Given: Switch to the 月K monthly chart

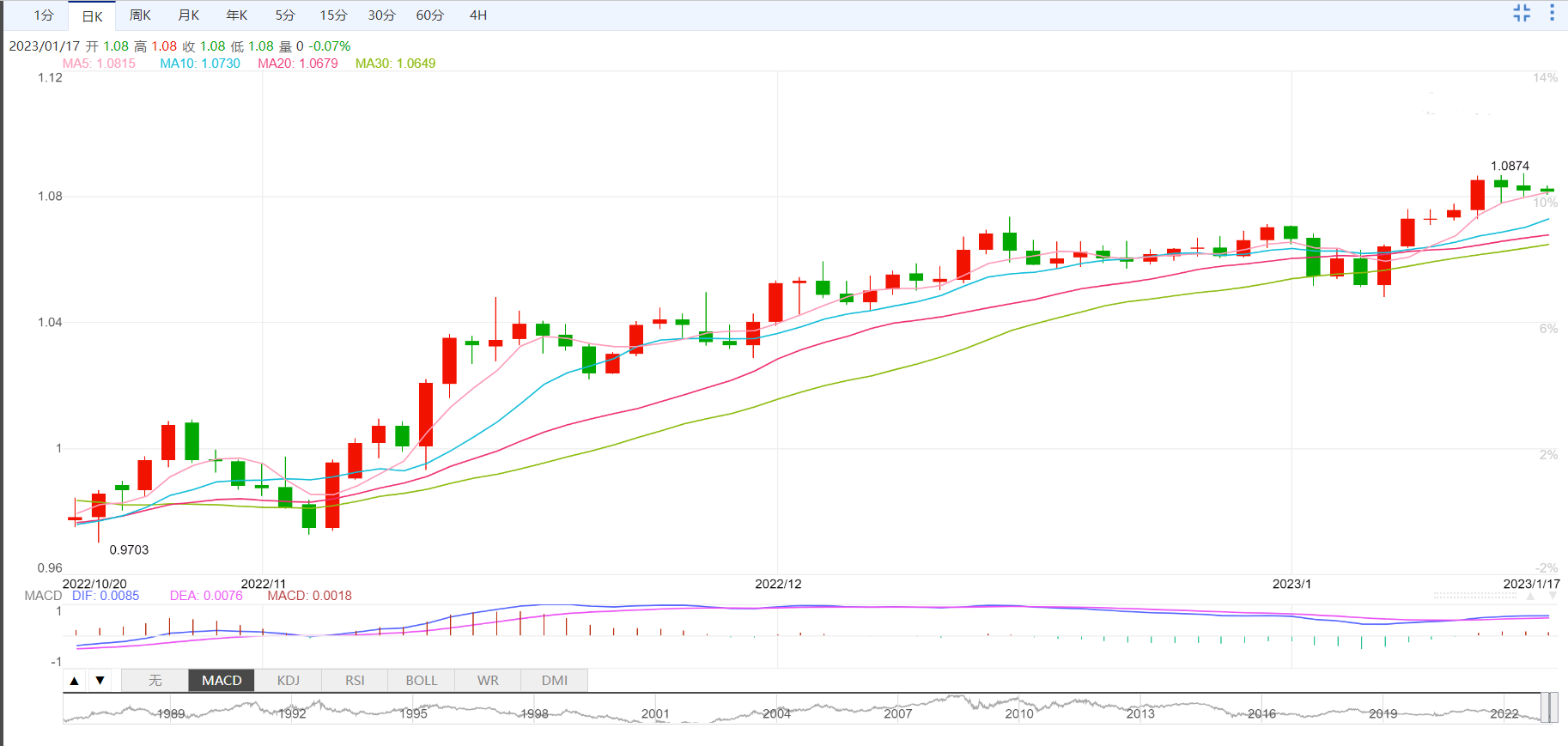Looking at the screenshot, I should tap(188, 15).
